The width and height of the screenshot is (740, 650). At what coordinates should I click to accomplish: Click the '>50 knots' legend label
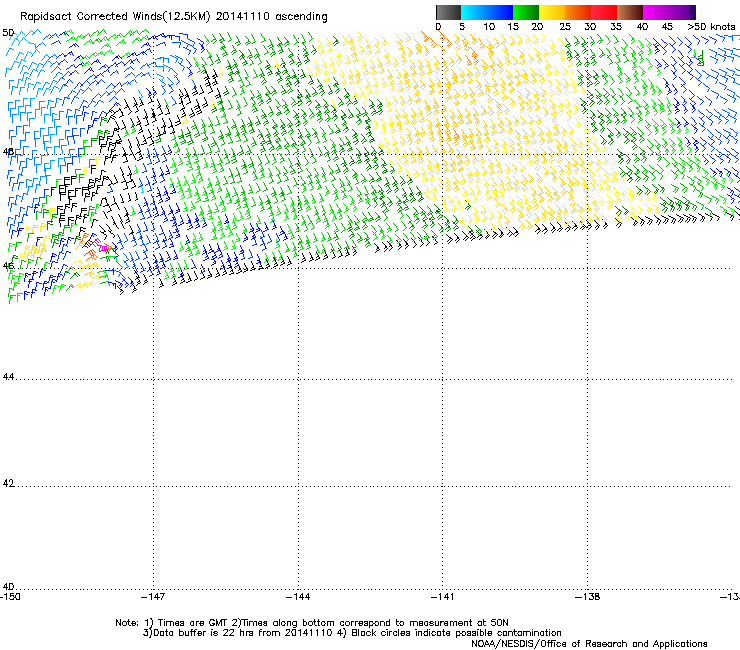(711, 27)
